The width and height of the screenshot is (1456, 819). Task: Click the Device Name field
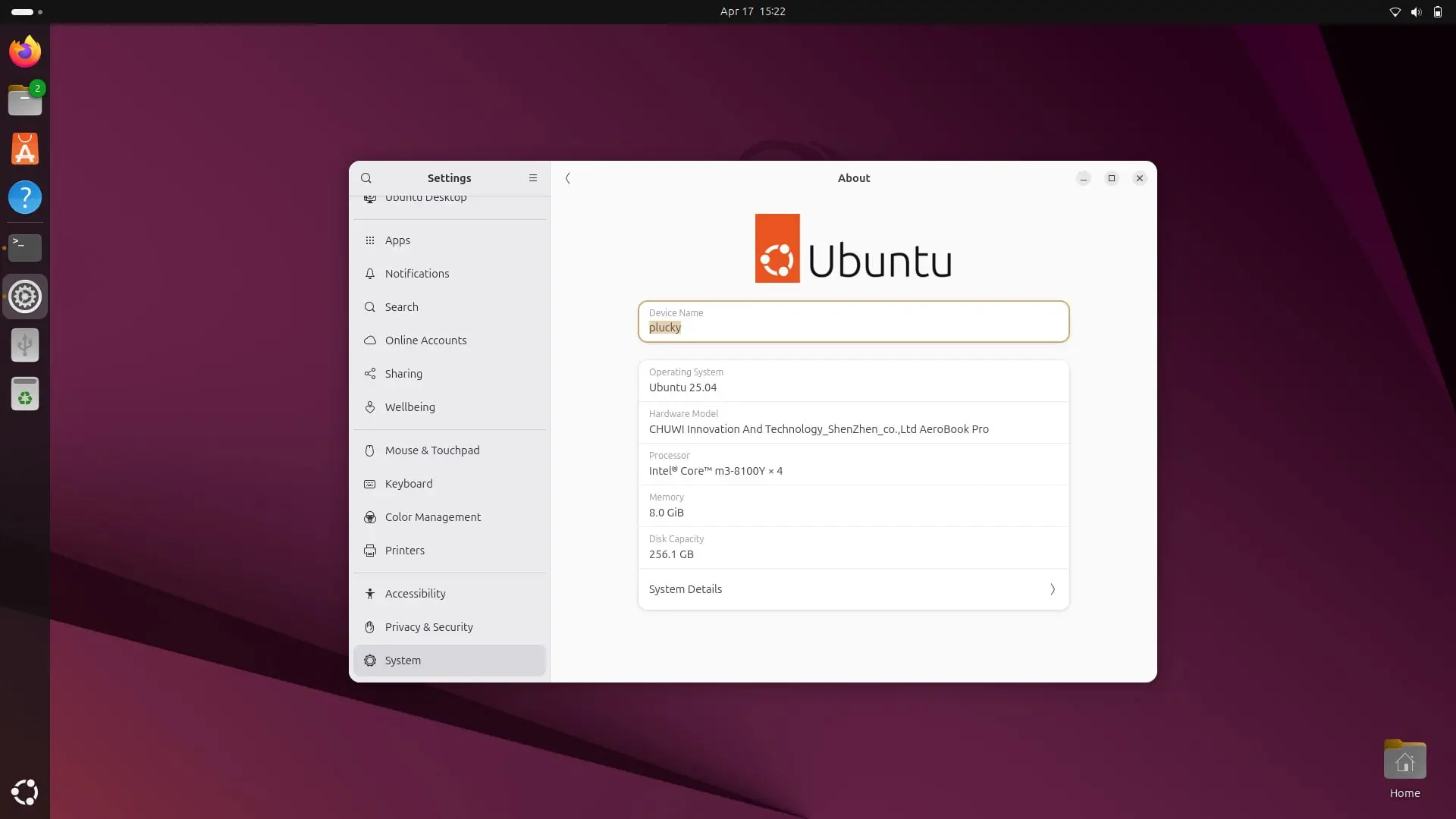point(853,322)
